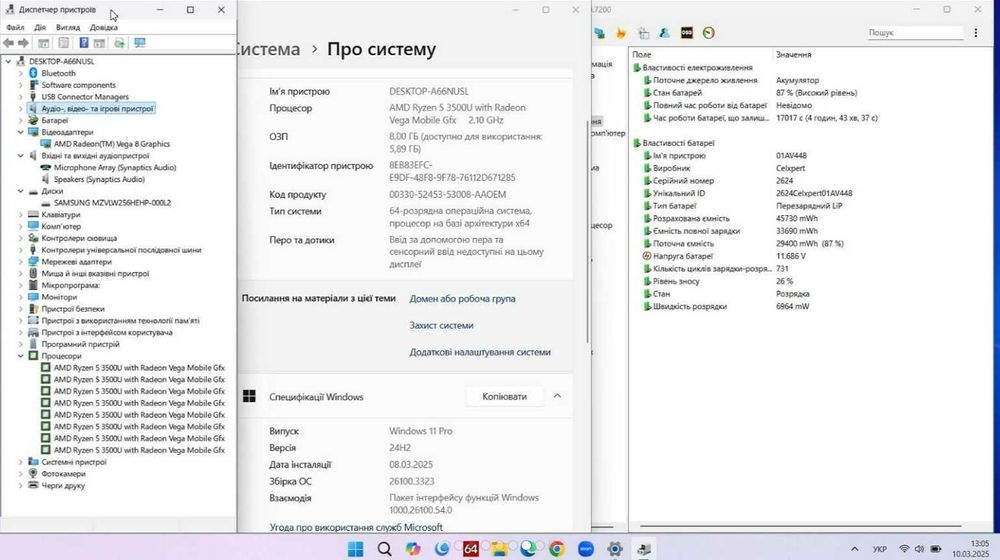Open the Домен або робоча група link
The width and height of the screenshot is (1000, 560).
462,298
